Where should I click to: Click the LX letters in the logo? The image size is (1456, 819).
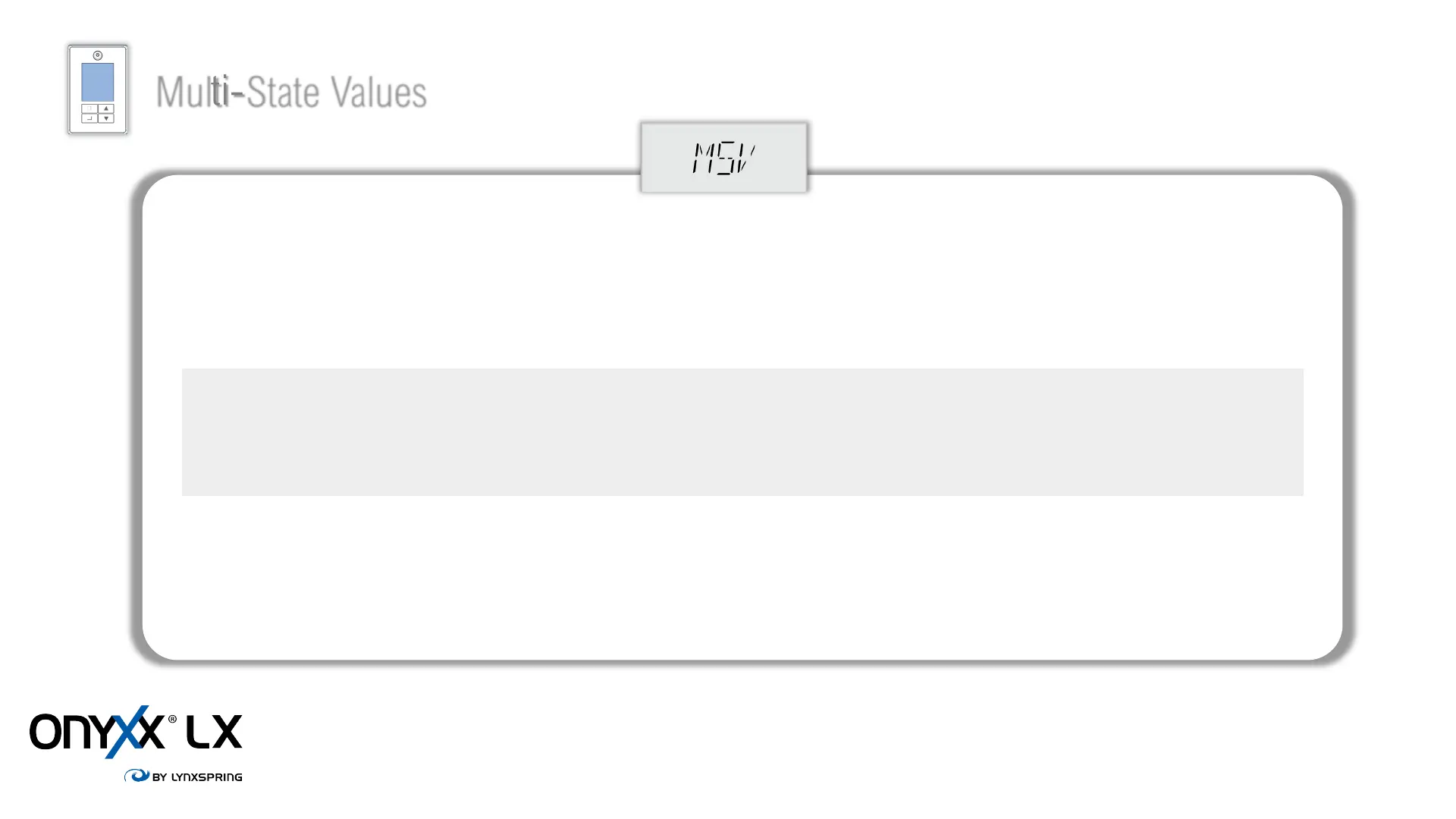(215, 732)
